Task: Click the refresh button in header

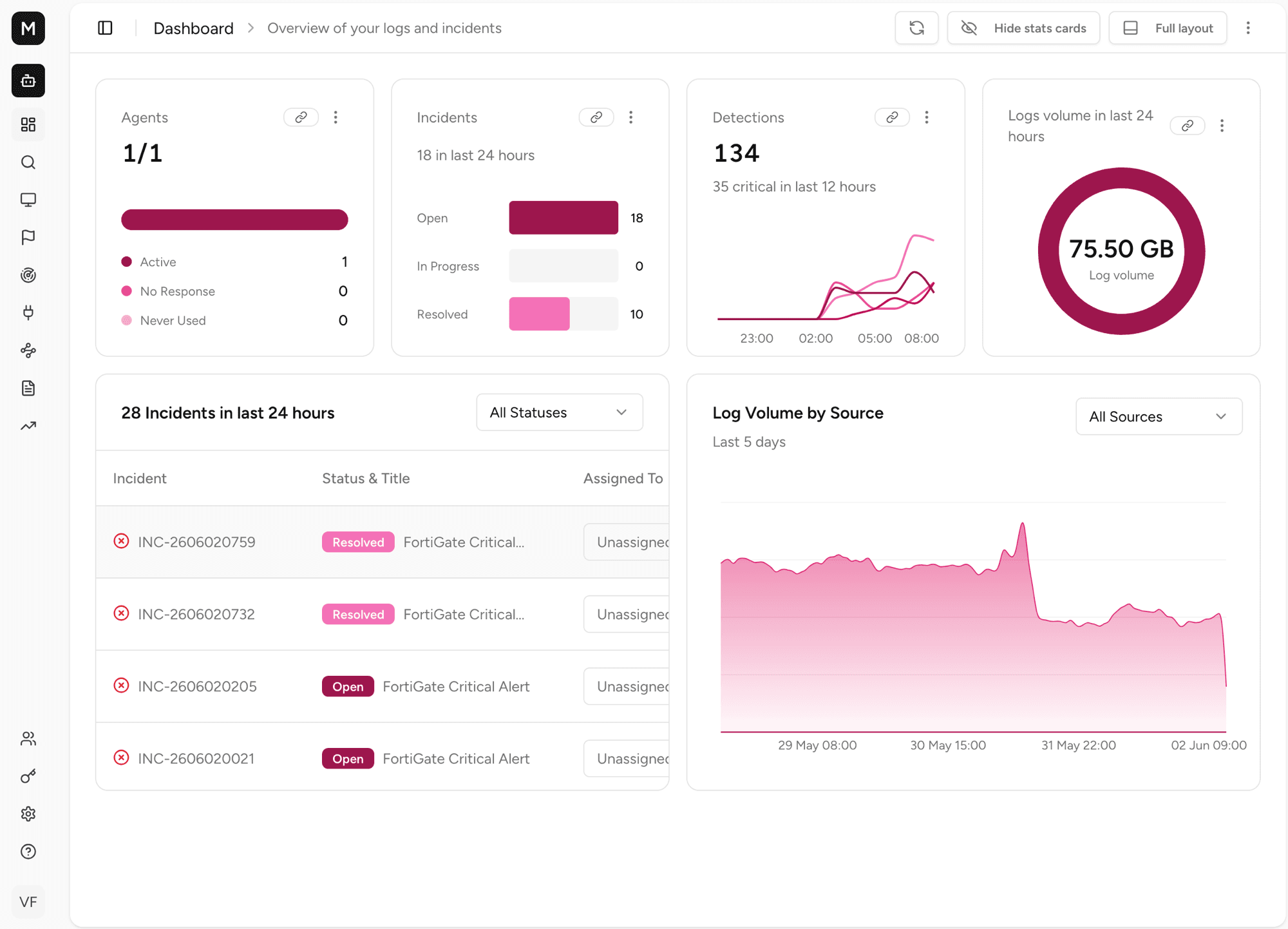Action: tap(916, 28)
